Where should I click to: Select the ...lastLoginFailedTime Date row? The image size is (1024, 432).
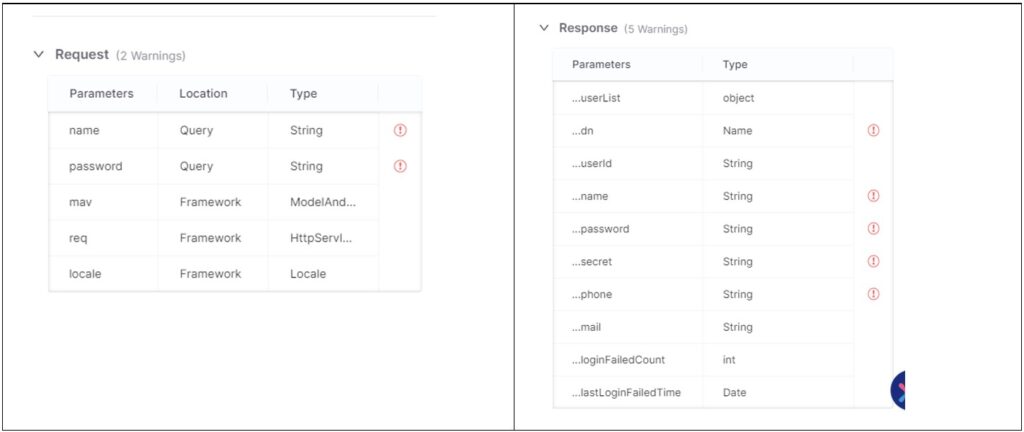click(702, 392)
